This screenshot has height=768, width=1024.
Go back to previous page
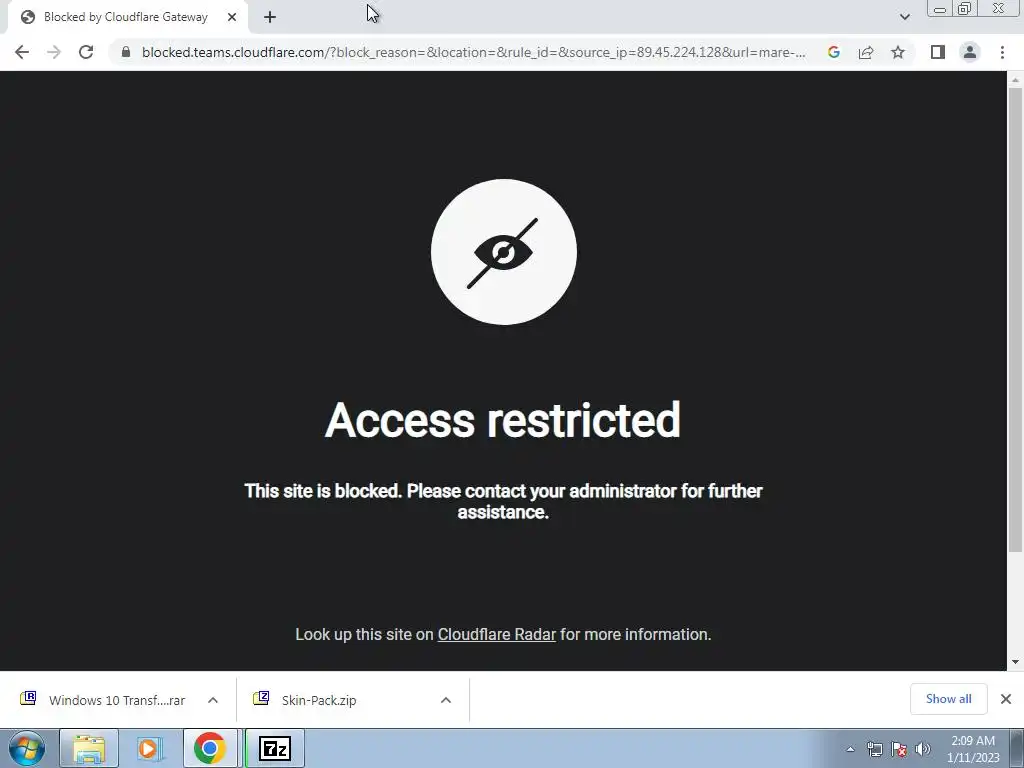22,52
